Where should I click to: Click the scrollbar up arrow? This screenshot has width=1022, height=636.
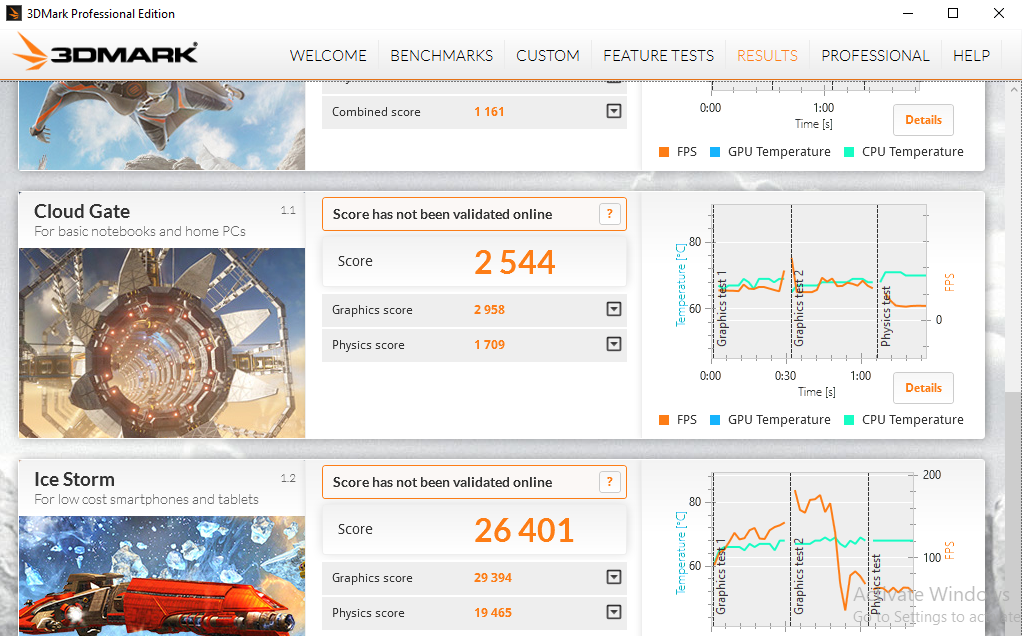[x=1014, y=89]
